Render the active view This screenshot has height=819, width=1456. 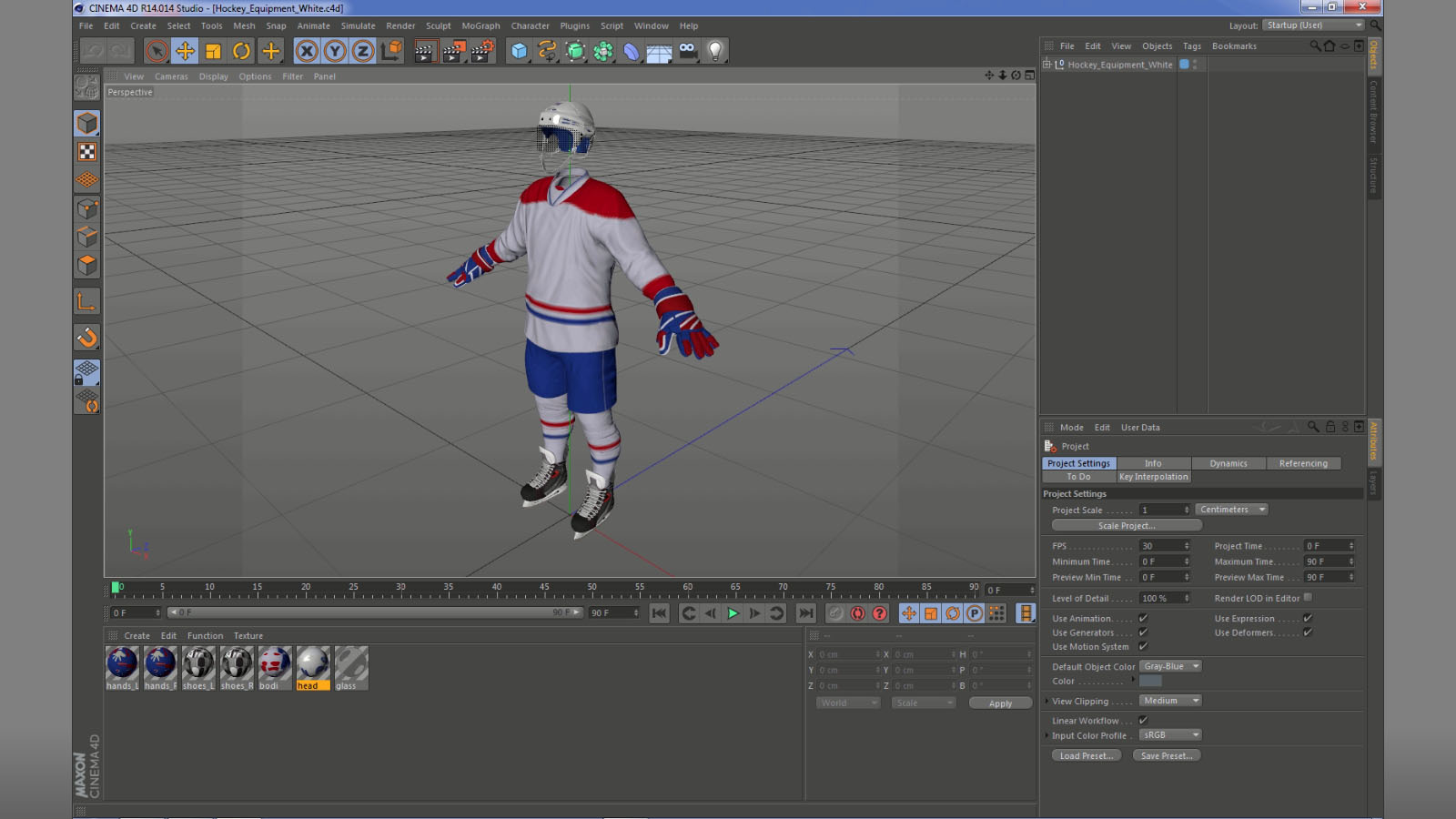[x=424, y=51]
